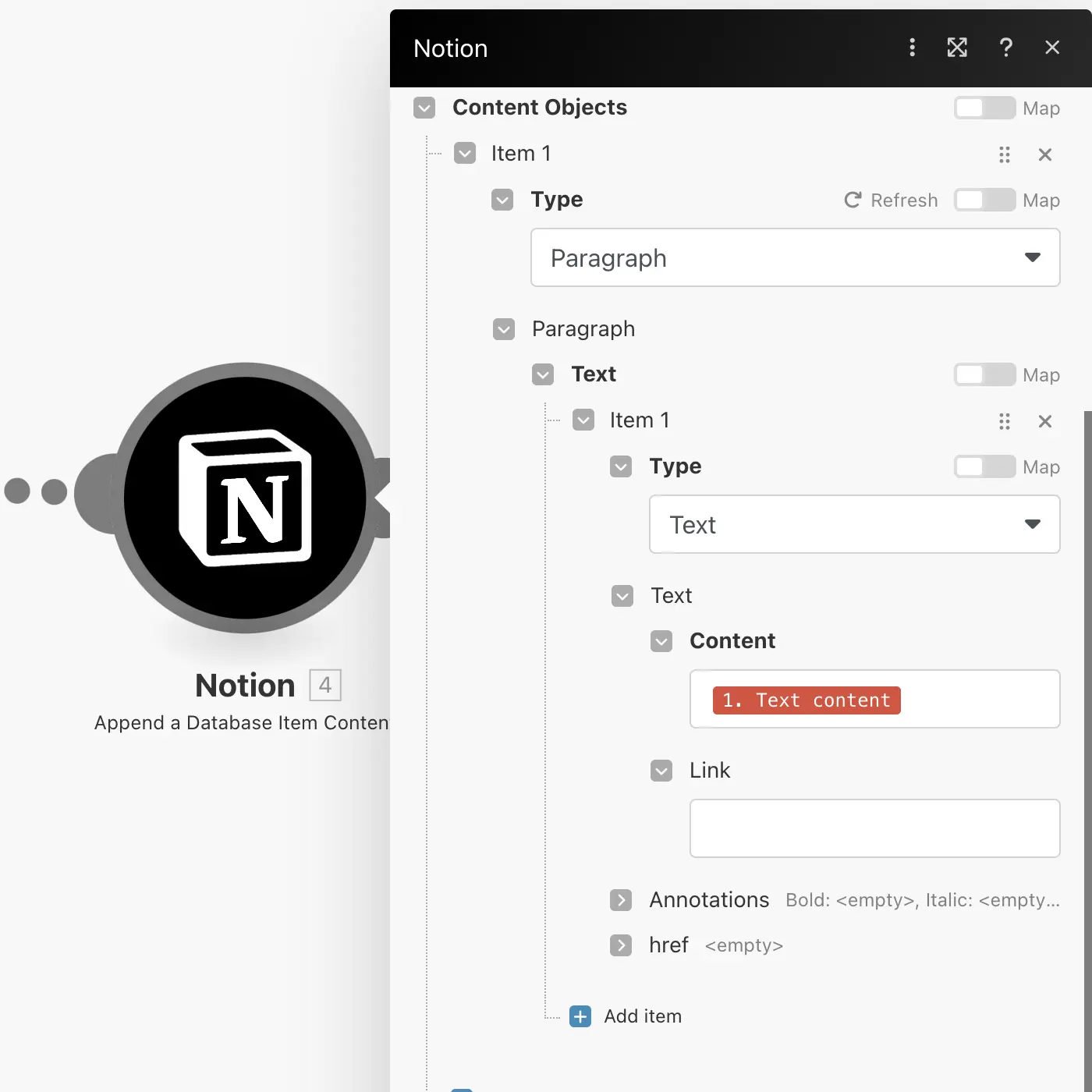Open the Paragraph type dropdown

795,257
